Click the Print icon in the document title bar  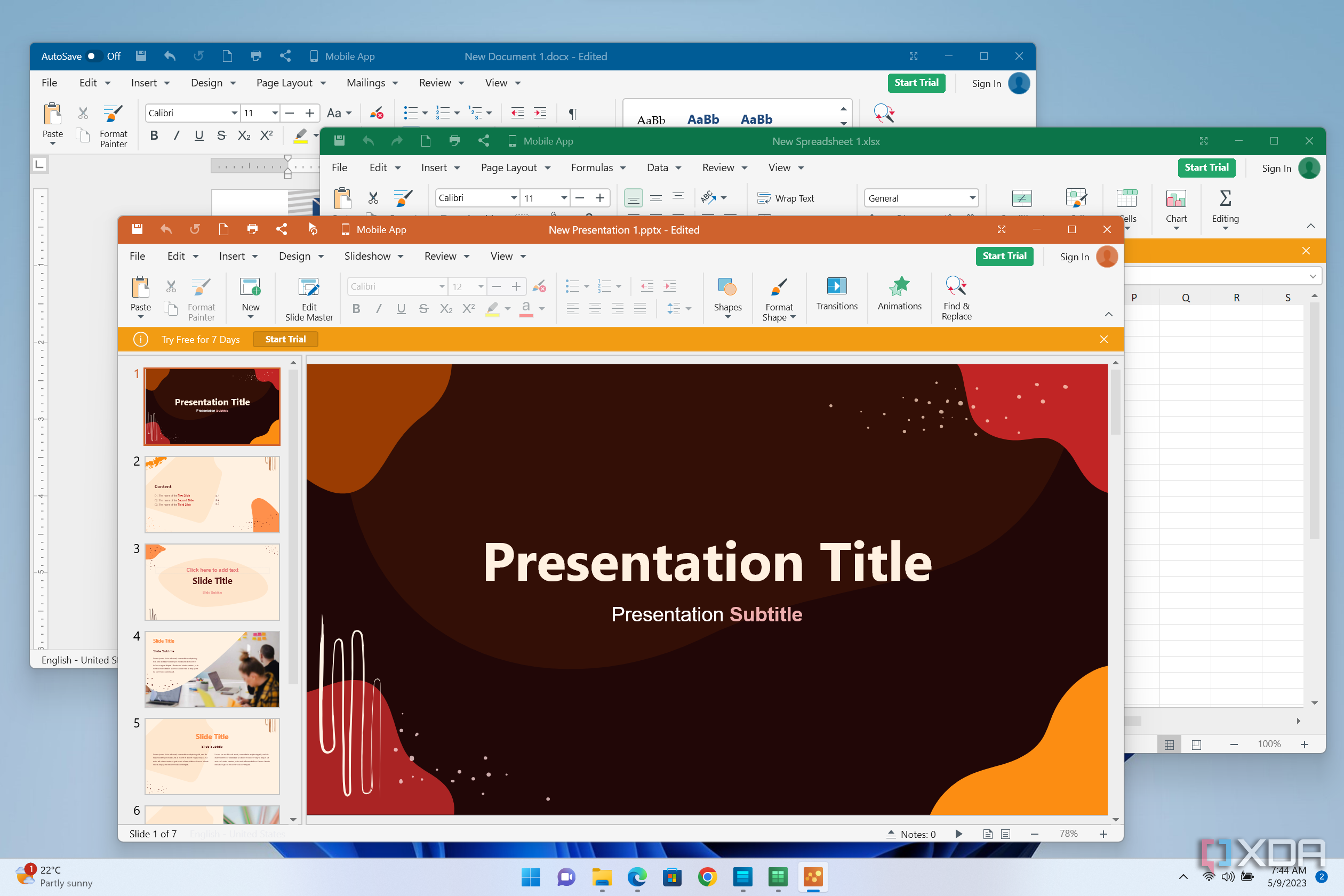click(256, 56)
